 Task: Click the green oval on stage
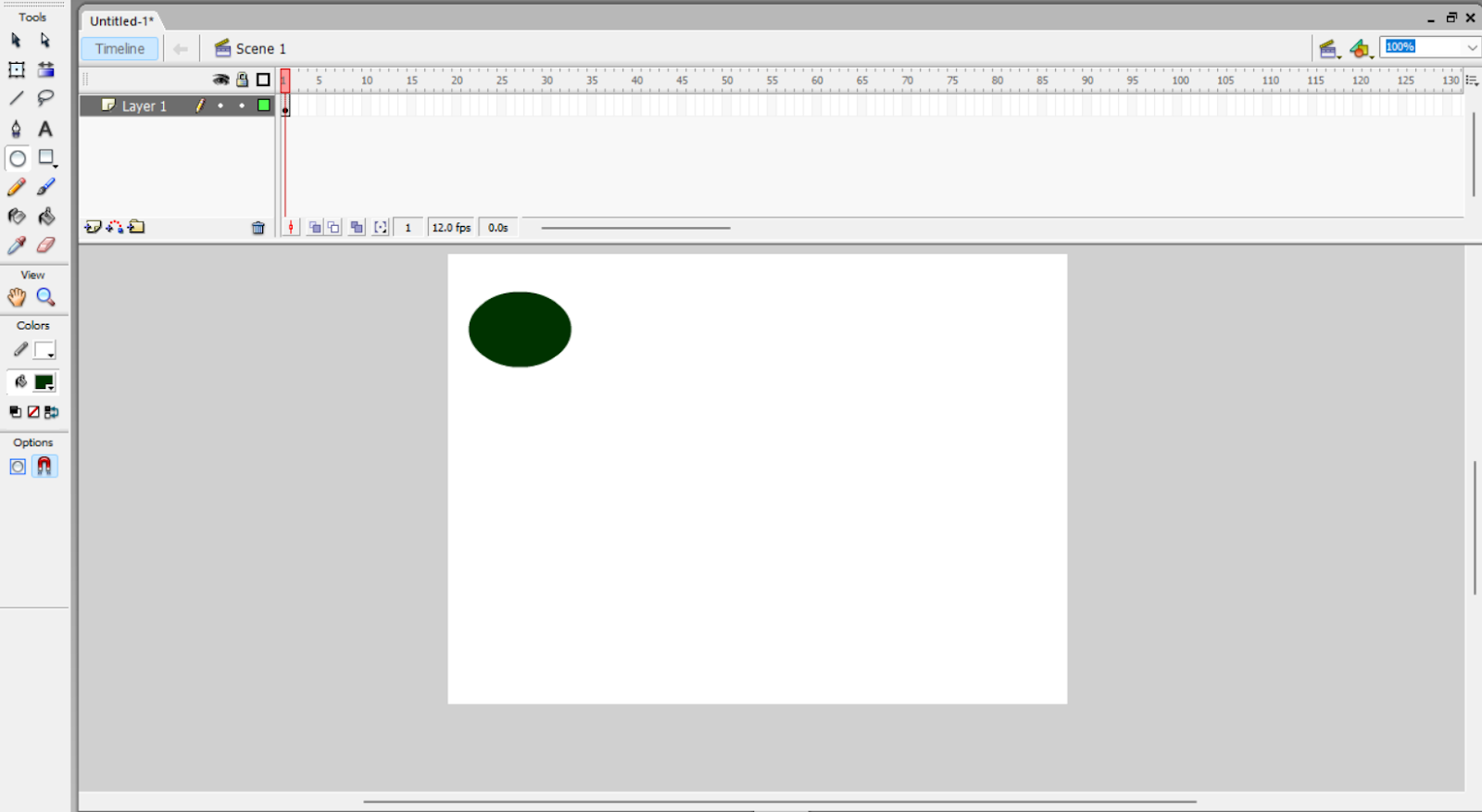pyautogui.click(x=520, y=330)
